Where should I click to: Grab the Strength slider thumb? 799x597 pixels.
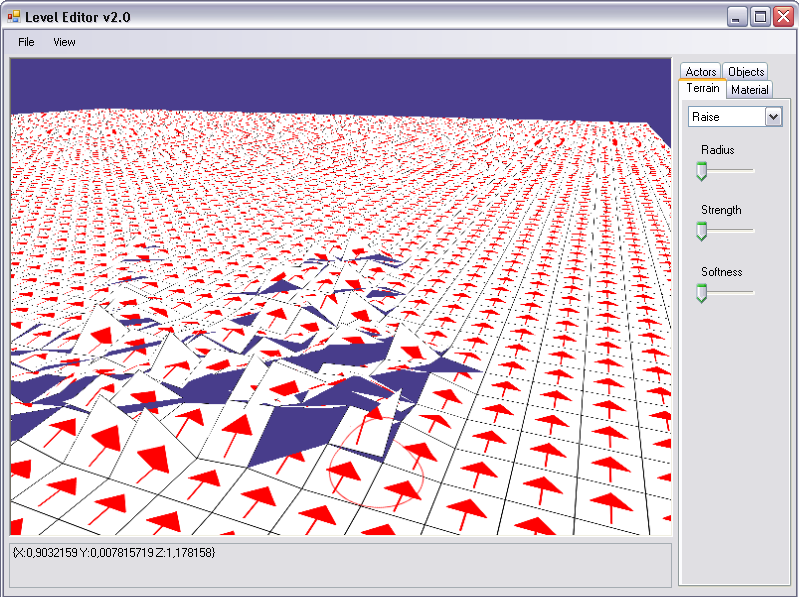[x=702, y=232]
